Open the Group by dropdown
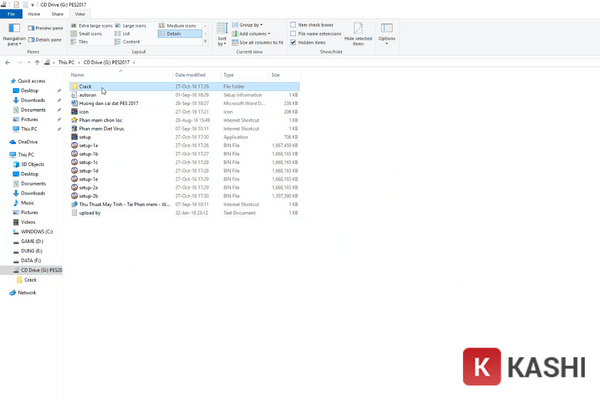 tap(250, 24)
